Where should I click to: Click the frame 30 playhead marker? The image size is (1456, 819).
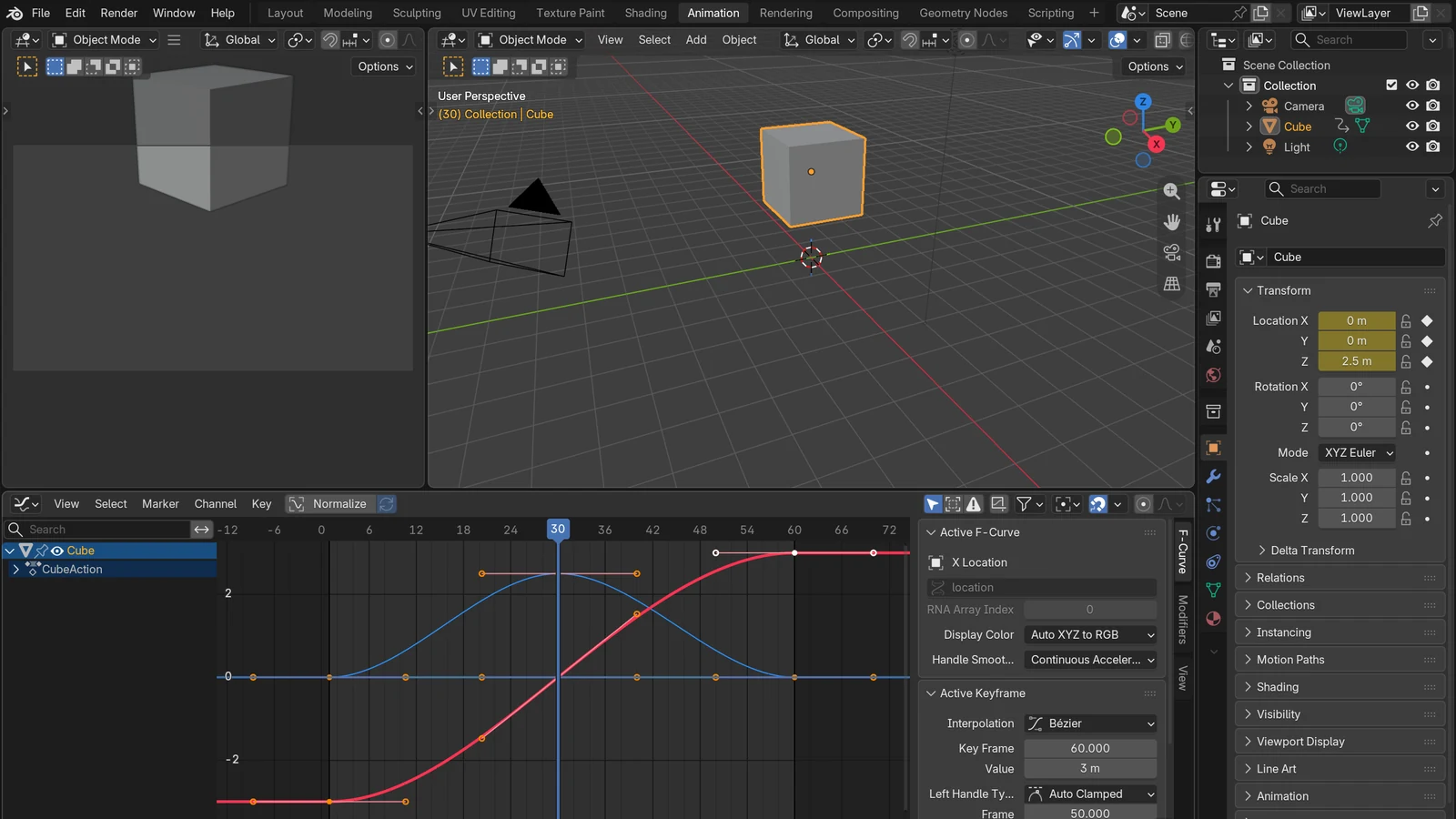[558, 529]
